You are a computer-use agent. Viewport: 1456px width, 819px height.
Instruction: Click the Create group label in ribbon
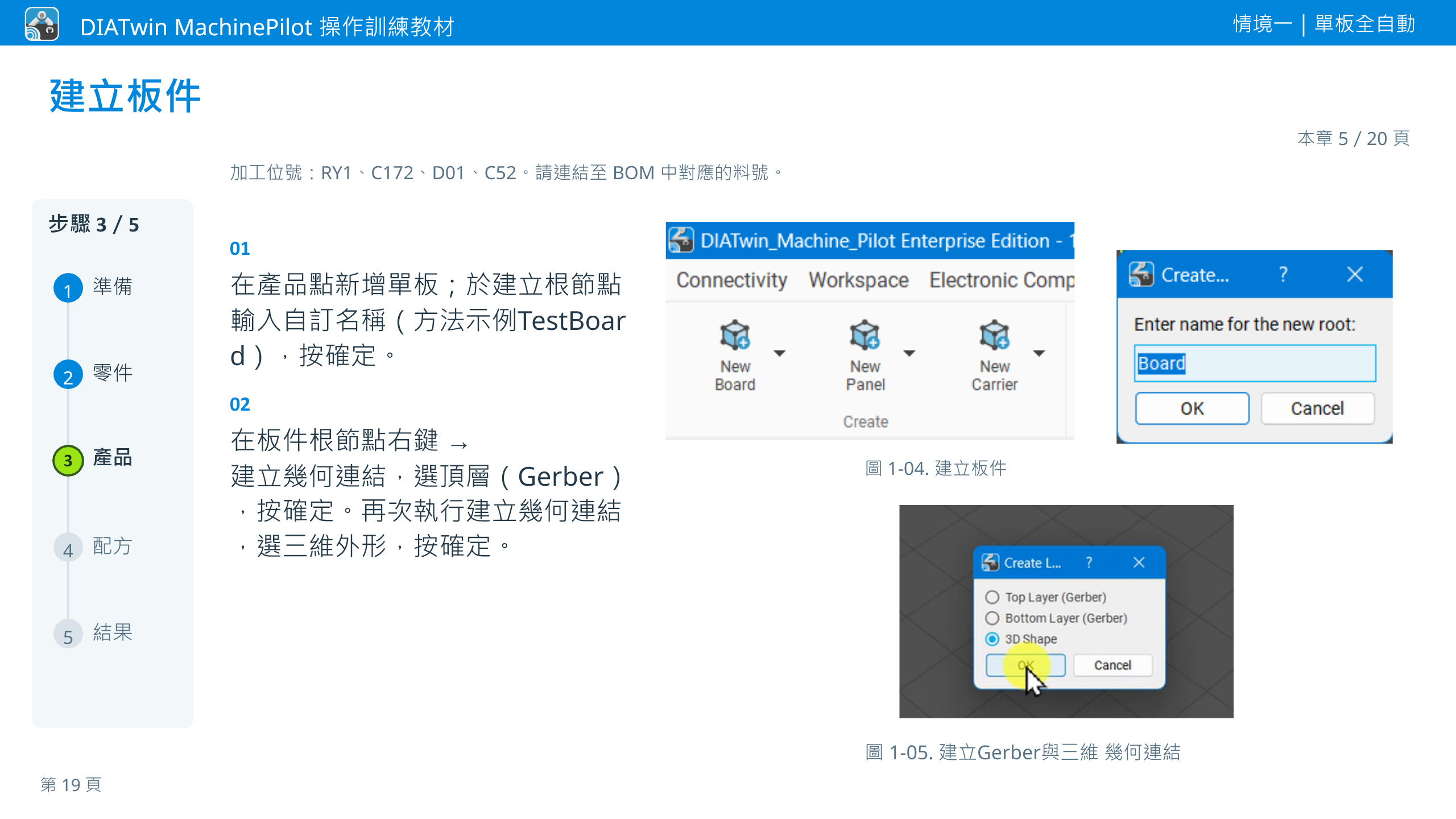[x=865, y=421]
